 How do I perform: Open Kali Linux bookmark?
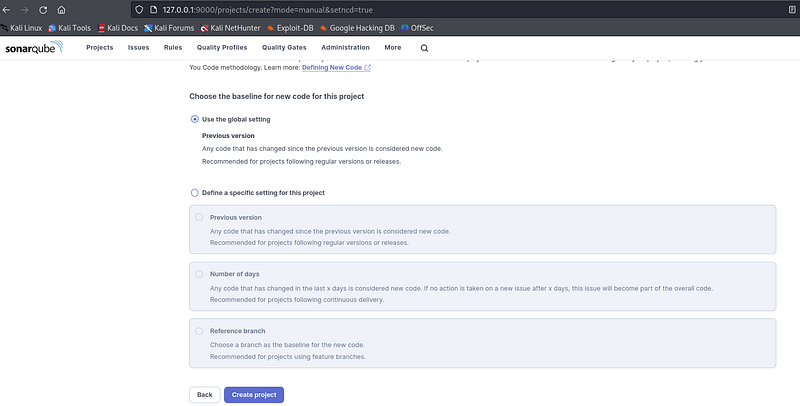tap(21, 28)
